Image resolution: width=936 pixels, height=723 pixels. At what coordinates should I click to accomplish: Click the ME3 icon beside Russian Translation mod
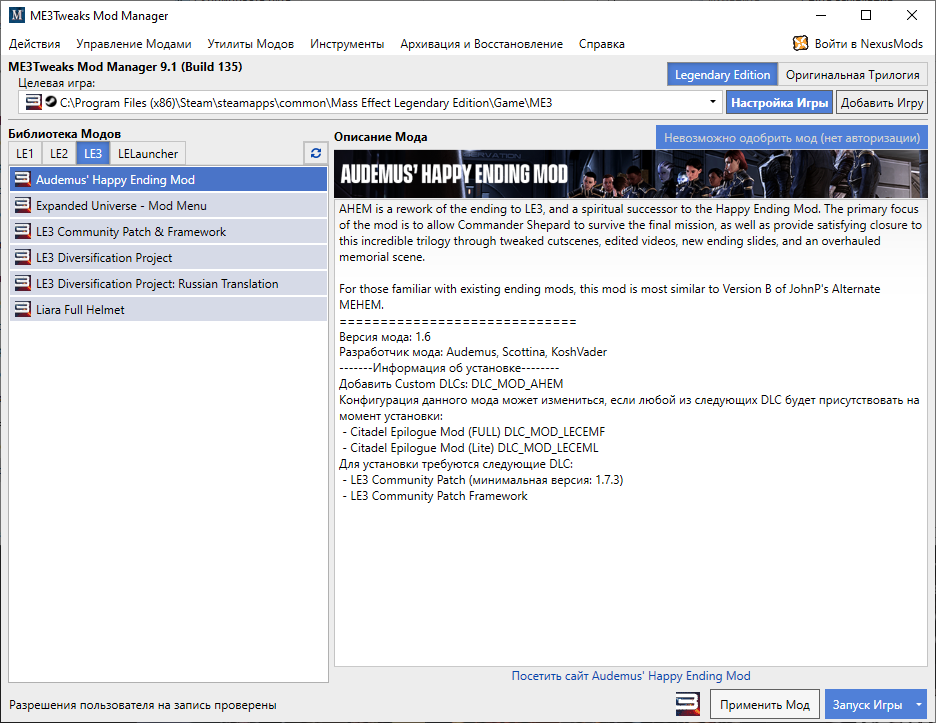pos(23,283)
